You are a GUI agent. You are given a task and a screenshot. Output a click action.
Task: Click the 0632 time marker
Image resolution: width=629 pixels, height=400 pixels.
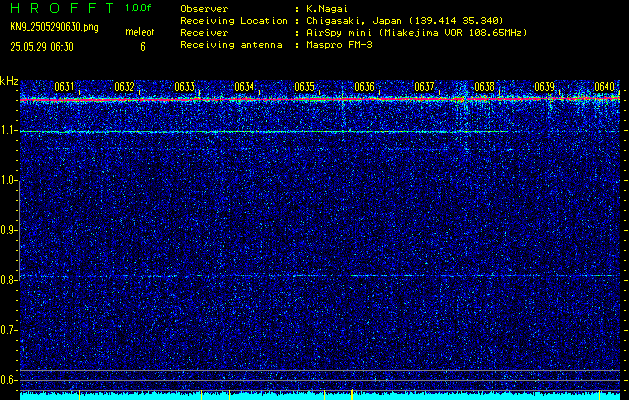[124, 87]
